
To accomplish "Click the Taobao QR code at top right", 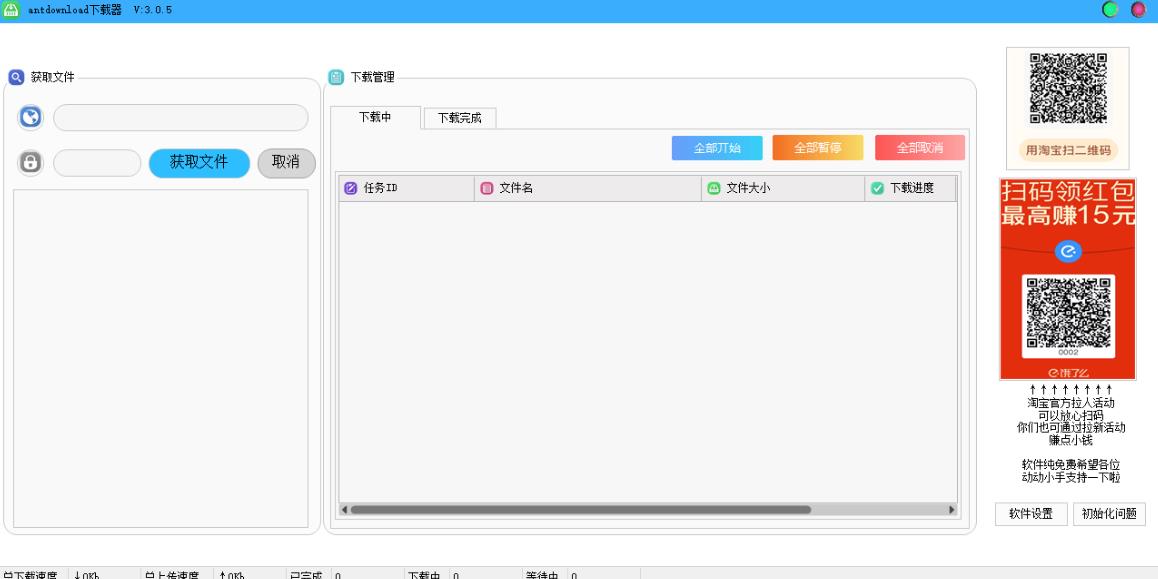I will pos(1068,88).
